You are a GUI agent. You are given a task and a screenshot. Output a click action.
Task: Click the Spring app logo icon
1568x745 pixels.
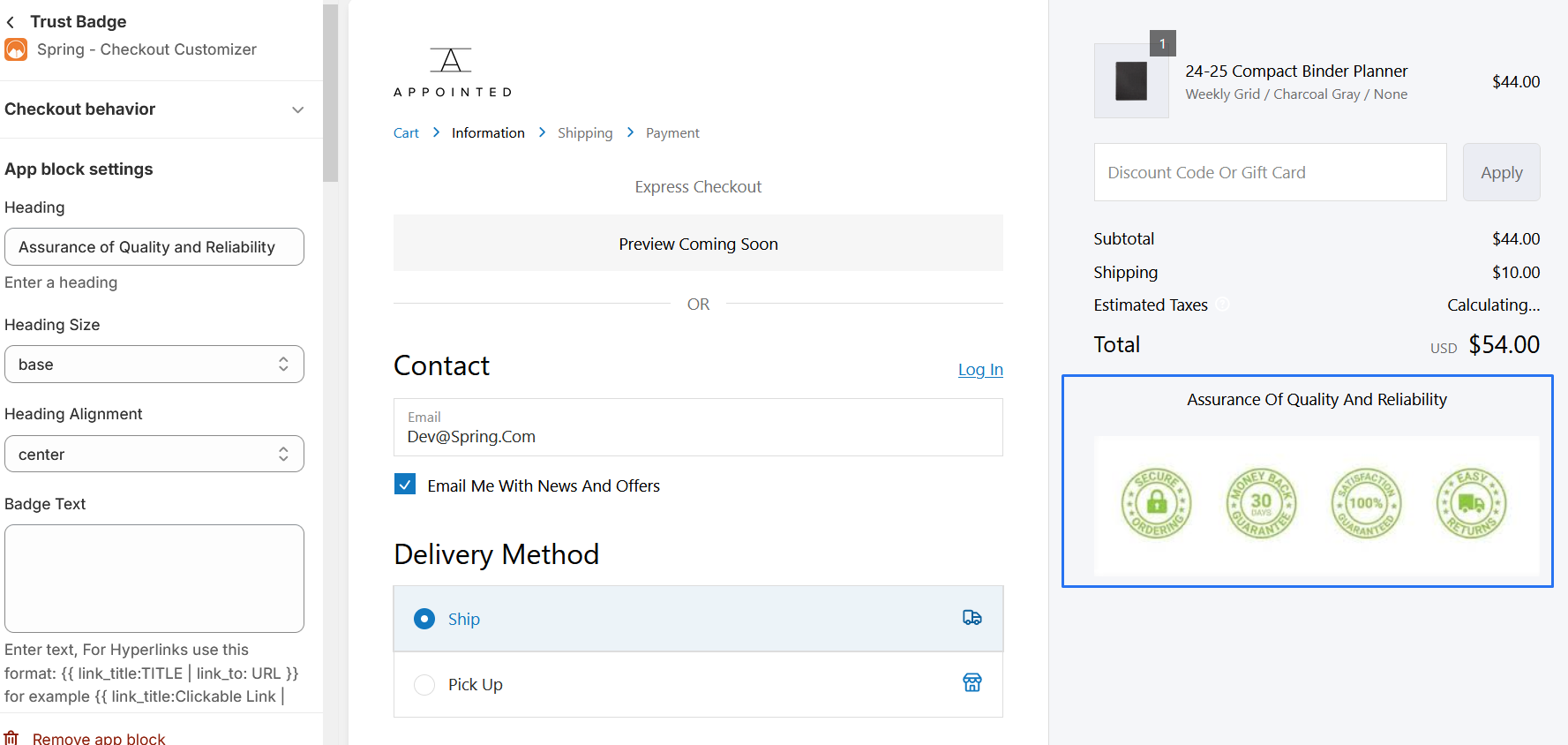(16, 49)
